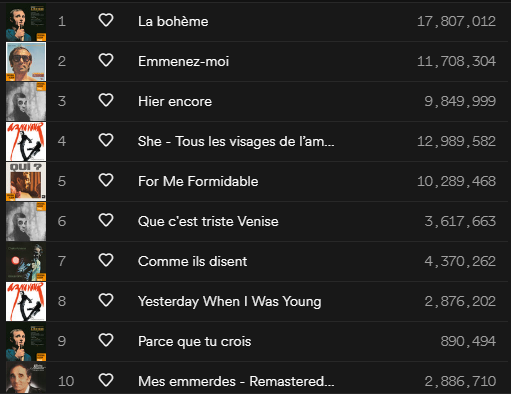511x395 pixels.
Task: Click heart next to Parce que tu crois
Action: (x=106, y=340)
